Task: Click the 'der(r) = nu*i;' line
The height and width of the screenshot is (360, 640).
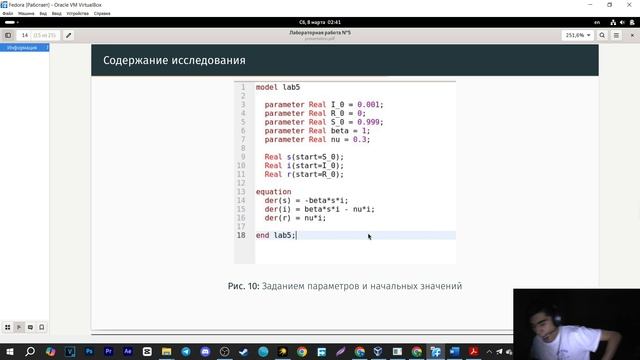Action: click(x=295, y=218)
